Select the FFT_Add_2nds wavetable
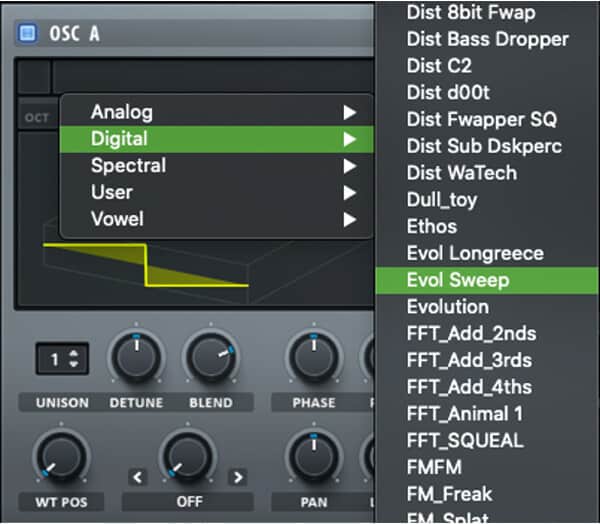The width and height of the screenshot is (600, 524). [x=487, y=334]
